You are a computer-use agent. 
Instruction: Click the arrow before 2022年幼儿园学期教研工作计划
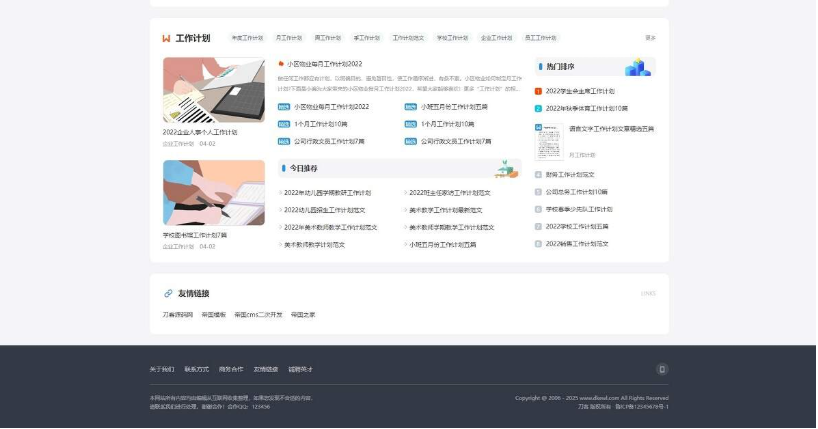click(281, 193)
